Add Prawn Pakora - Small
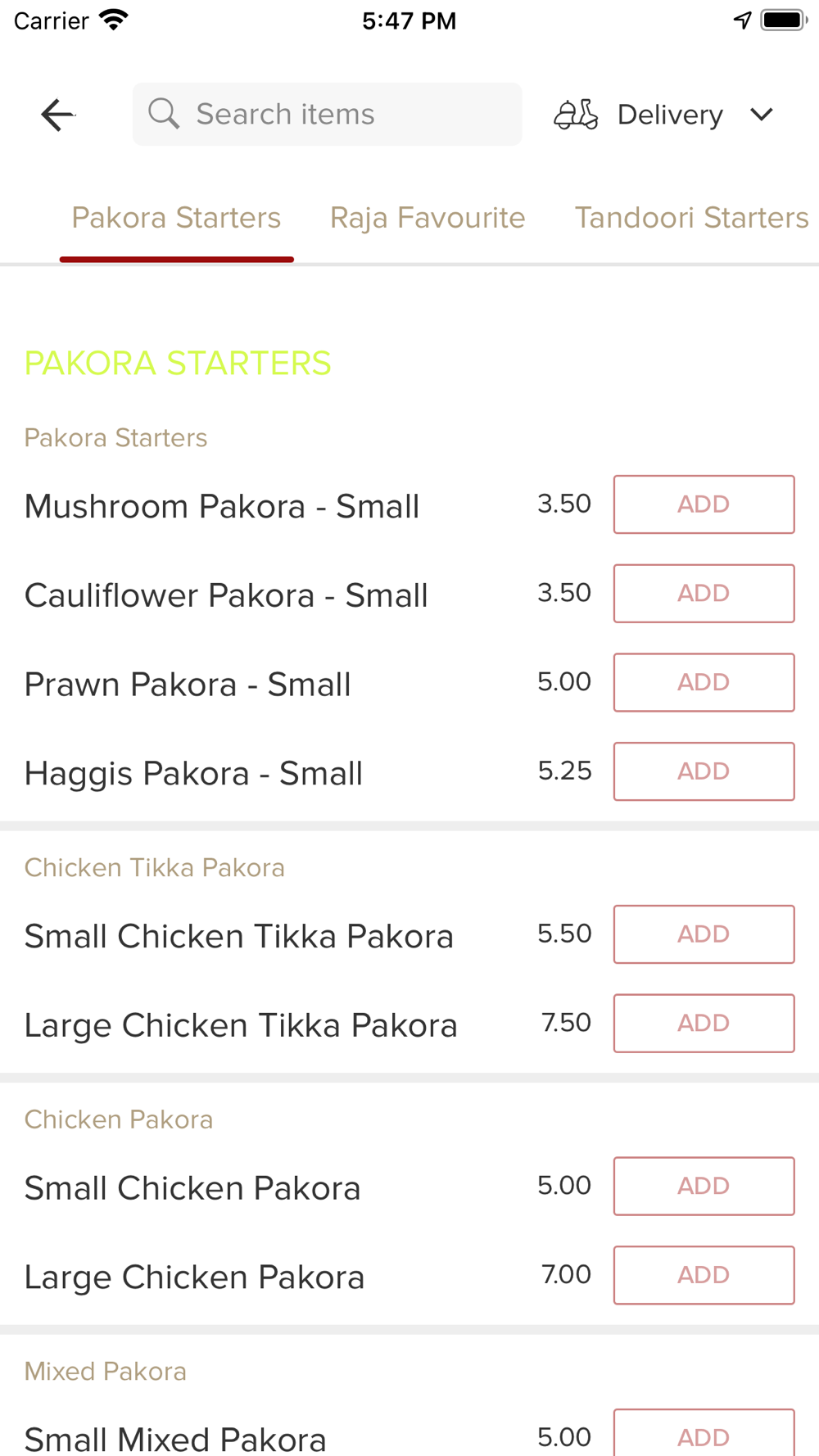The image size is (819, 1456). tap(704, 682)
